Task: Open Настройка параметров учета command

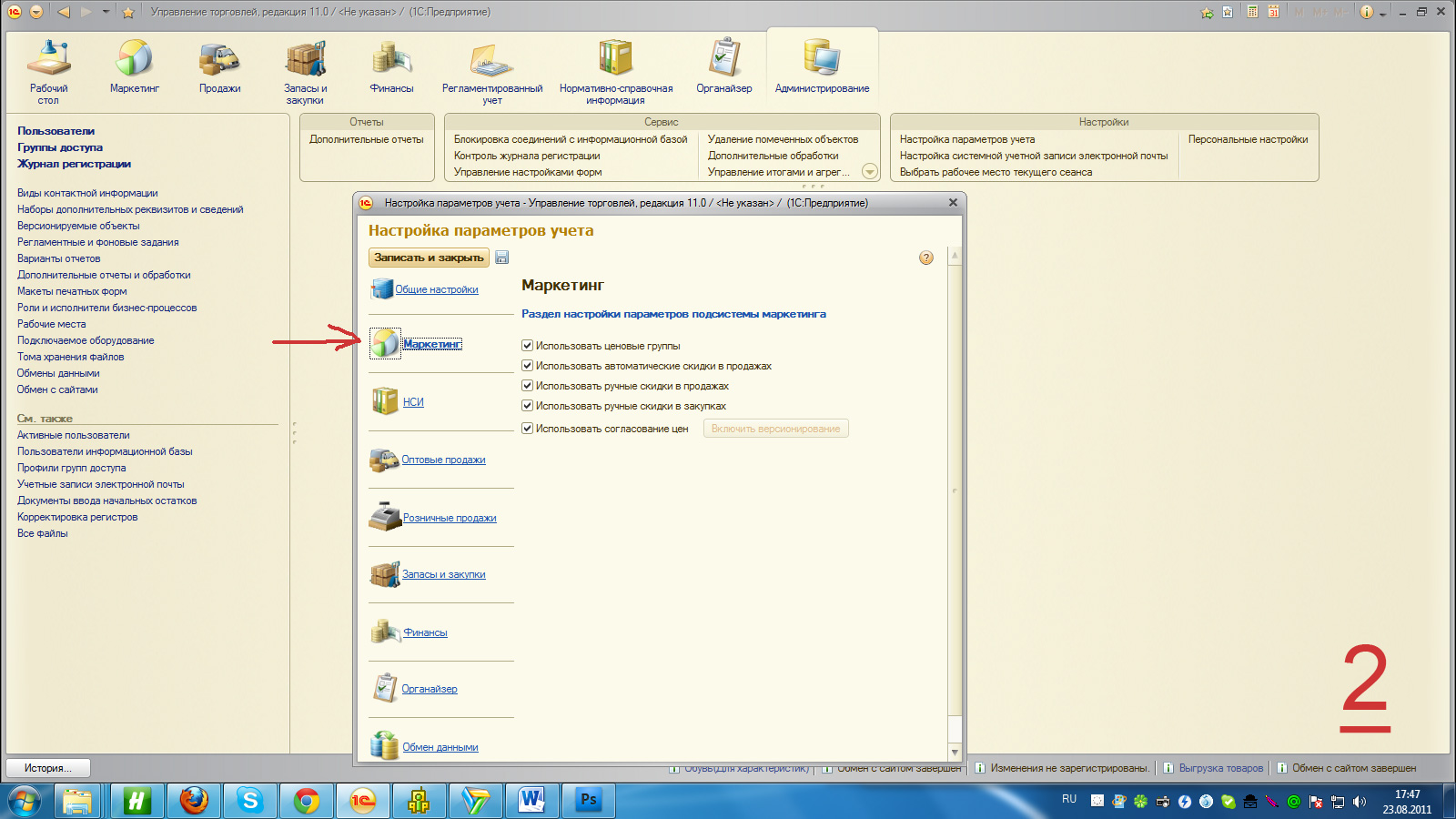Action: [967, 139]
